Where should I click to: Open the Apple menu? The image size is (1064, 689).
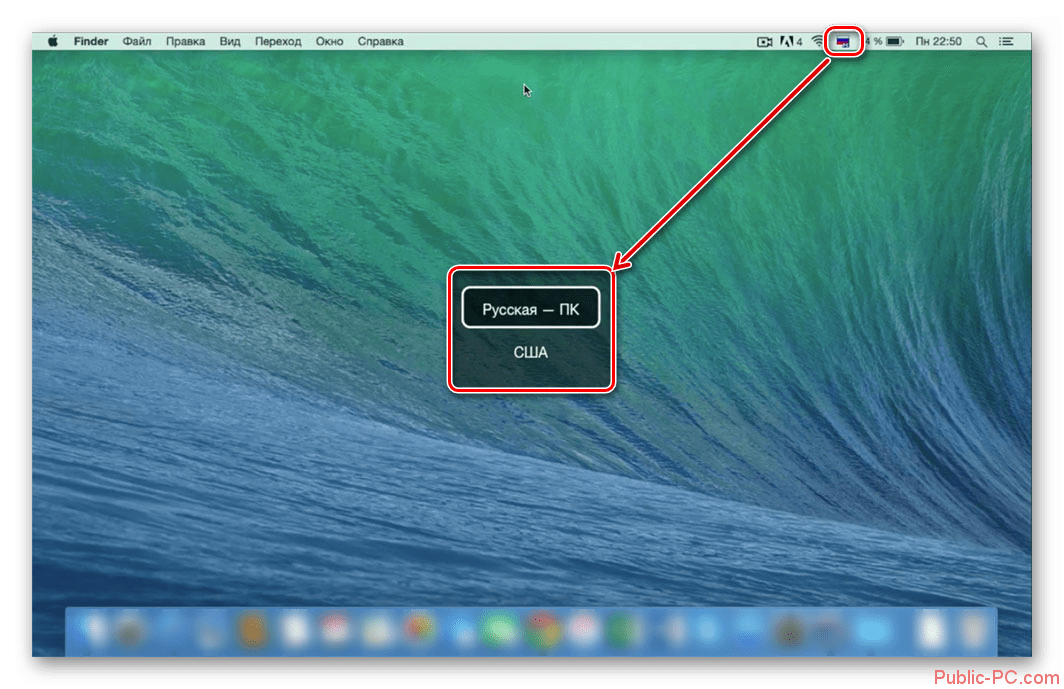[52, 42]
